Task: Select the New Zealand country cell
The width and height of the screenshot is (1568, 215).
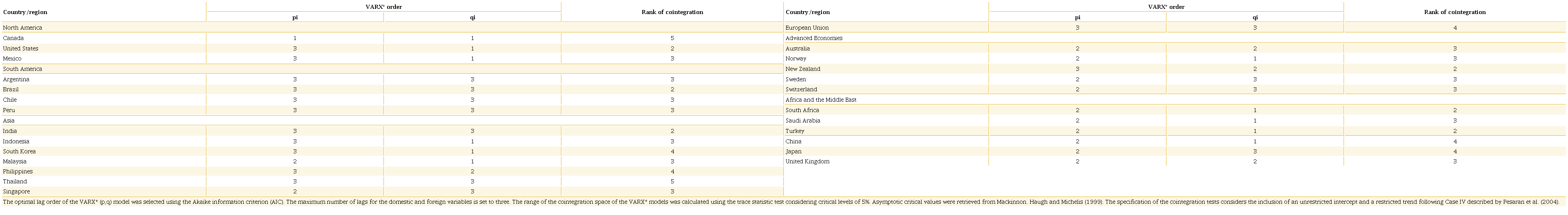Action: 803,69
